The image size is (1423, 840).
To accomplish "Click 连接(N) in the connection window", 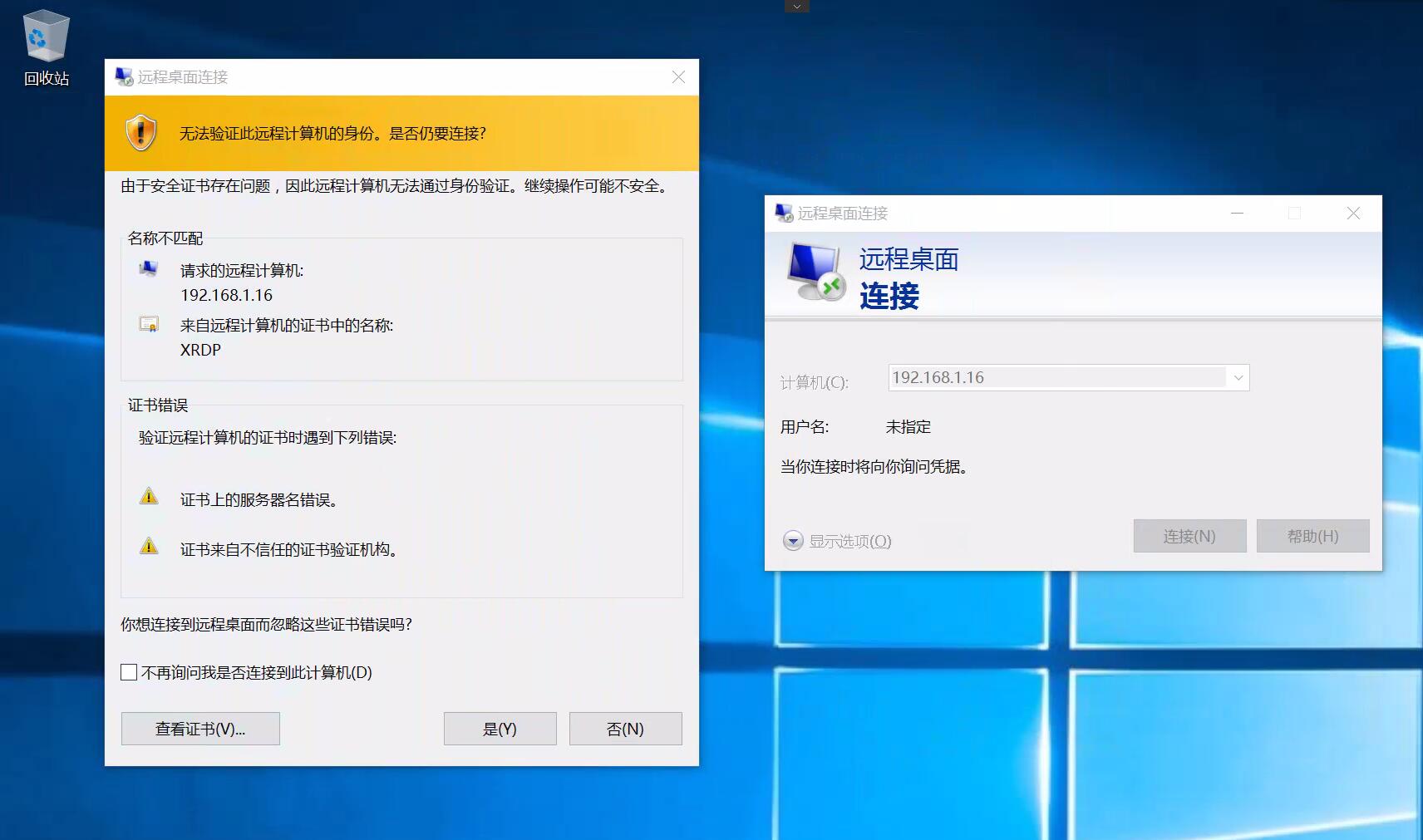I will coord(1189,536).
